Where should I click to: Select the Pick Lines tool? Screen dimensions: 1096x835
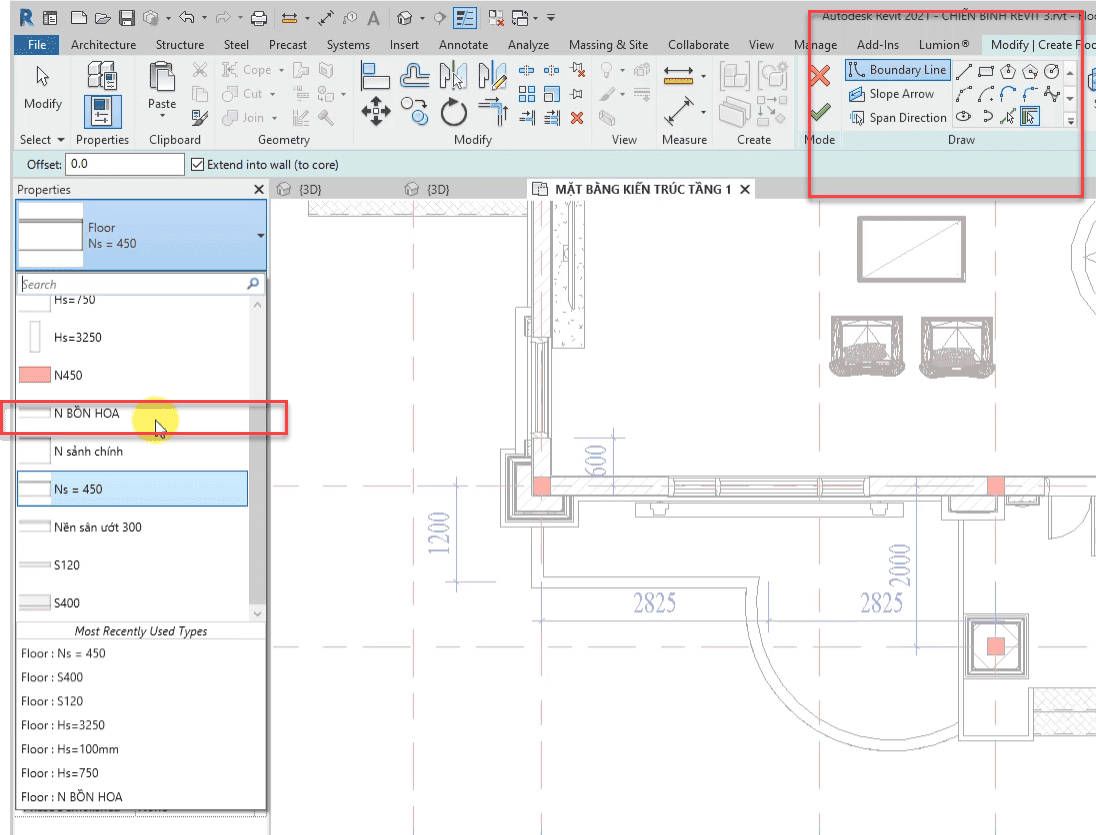pos(1008,117)
